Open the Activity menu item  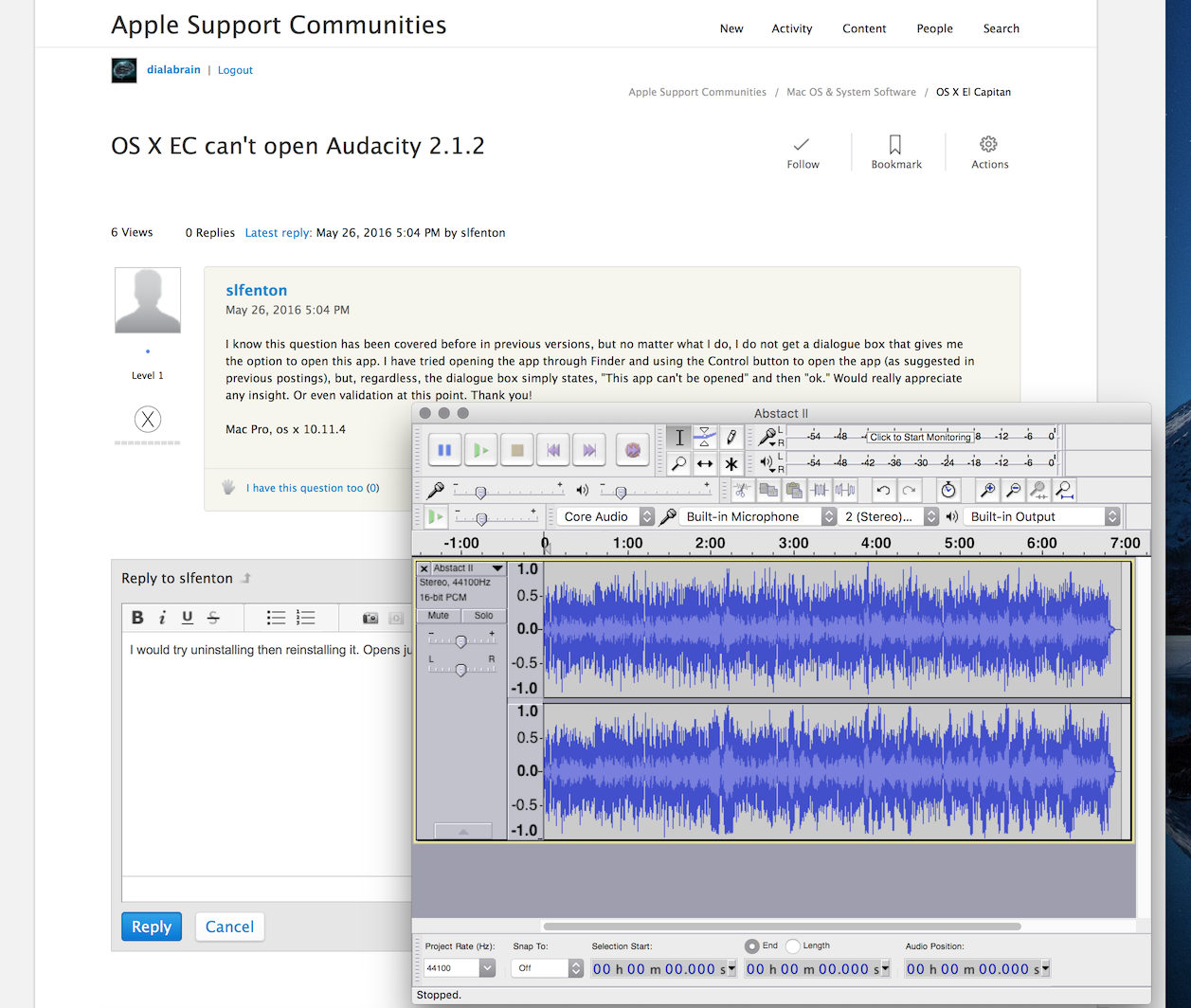coord(792,28)
